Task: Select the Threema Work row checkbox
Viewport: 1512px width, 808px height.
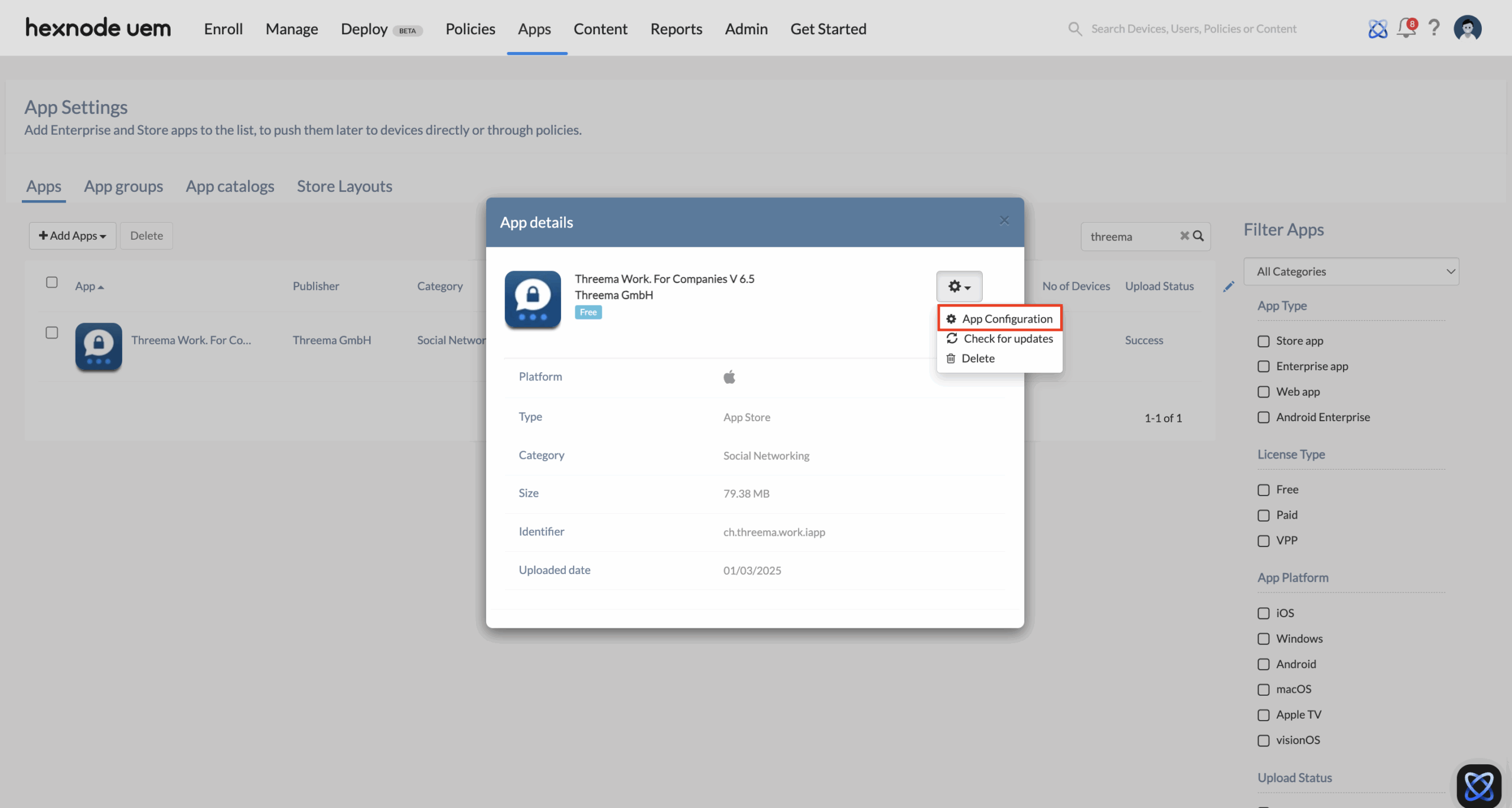Action: click(x=52, y=333)
